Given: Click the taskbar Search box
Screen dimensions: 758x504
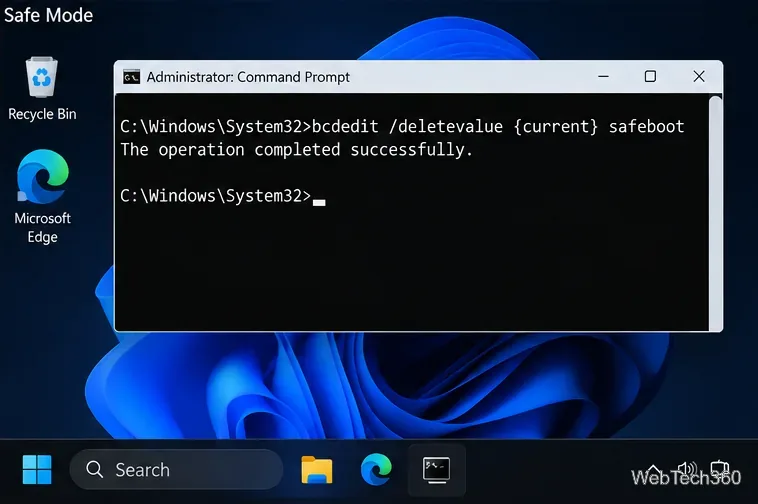Looking at the screenshot, I should [x=176, y=469].
